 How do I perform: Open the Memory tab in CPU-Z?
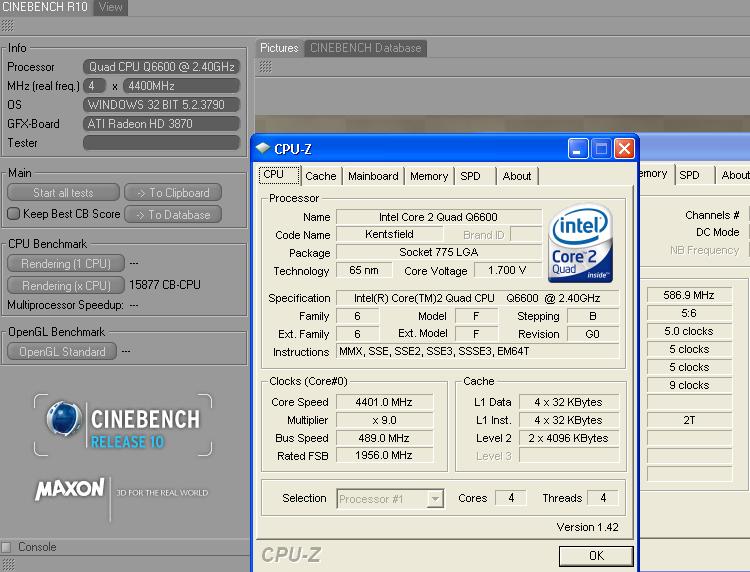[x=429, y=176]
